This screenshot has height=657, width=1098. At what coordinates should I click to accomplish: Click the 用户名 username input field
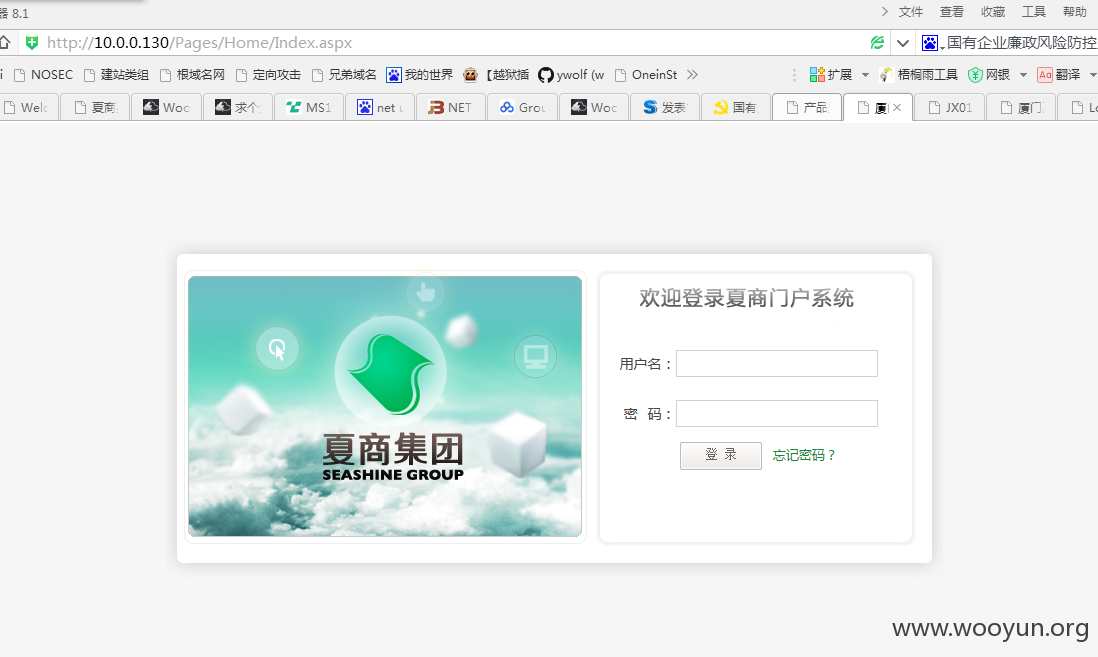click(777, 364)
